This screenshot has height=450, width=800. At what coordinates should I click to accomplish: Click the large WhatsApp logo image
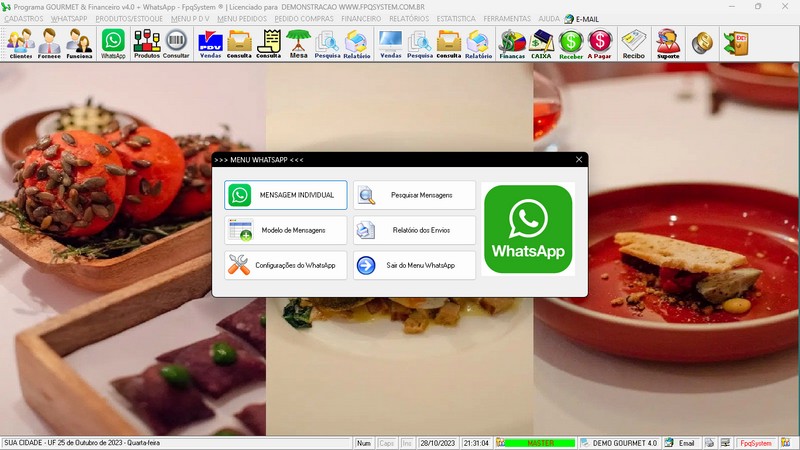point(528,229)
